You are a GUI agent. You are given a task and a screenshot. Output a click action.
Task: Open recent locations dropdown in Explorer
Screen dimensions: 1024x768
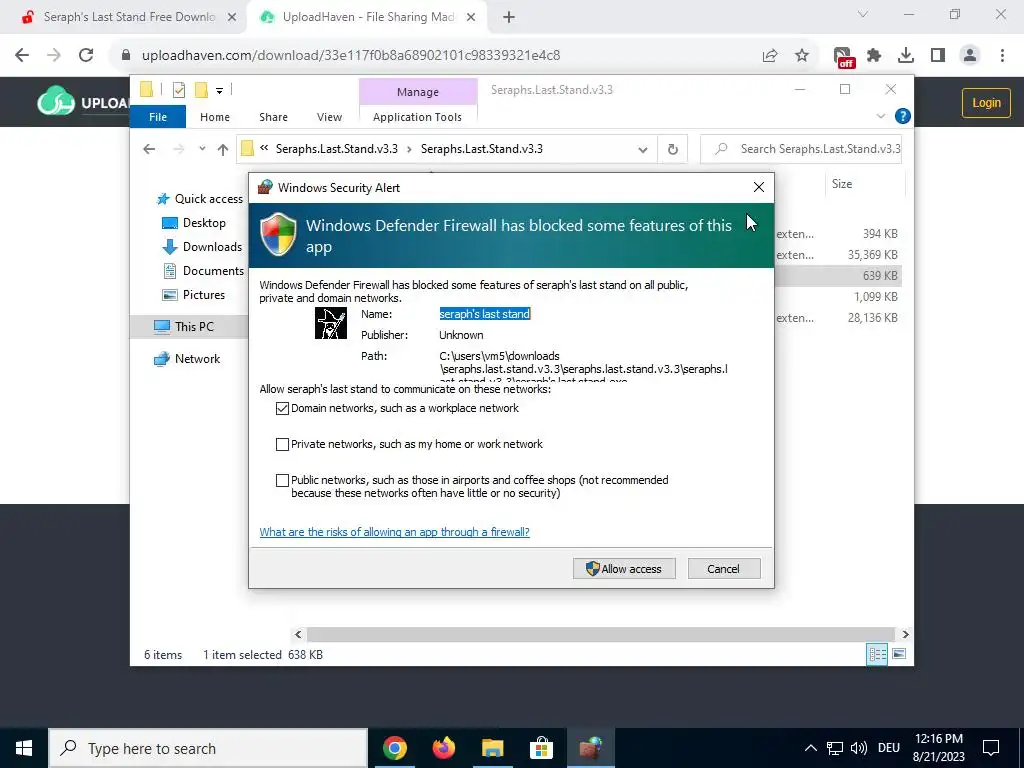click(202, 149)
